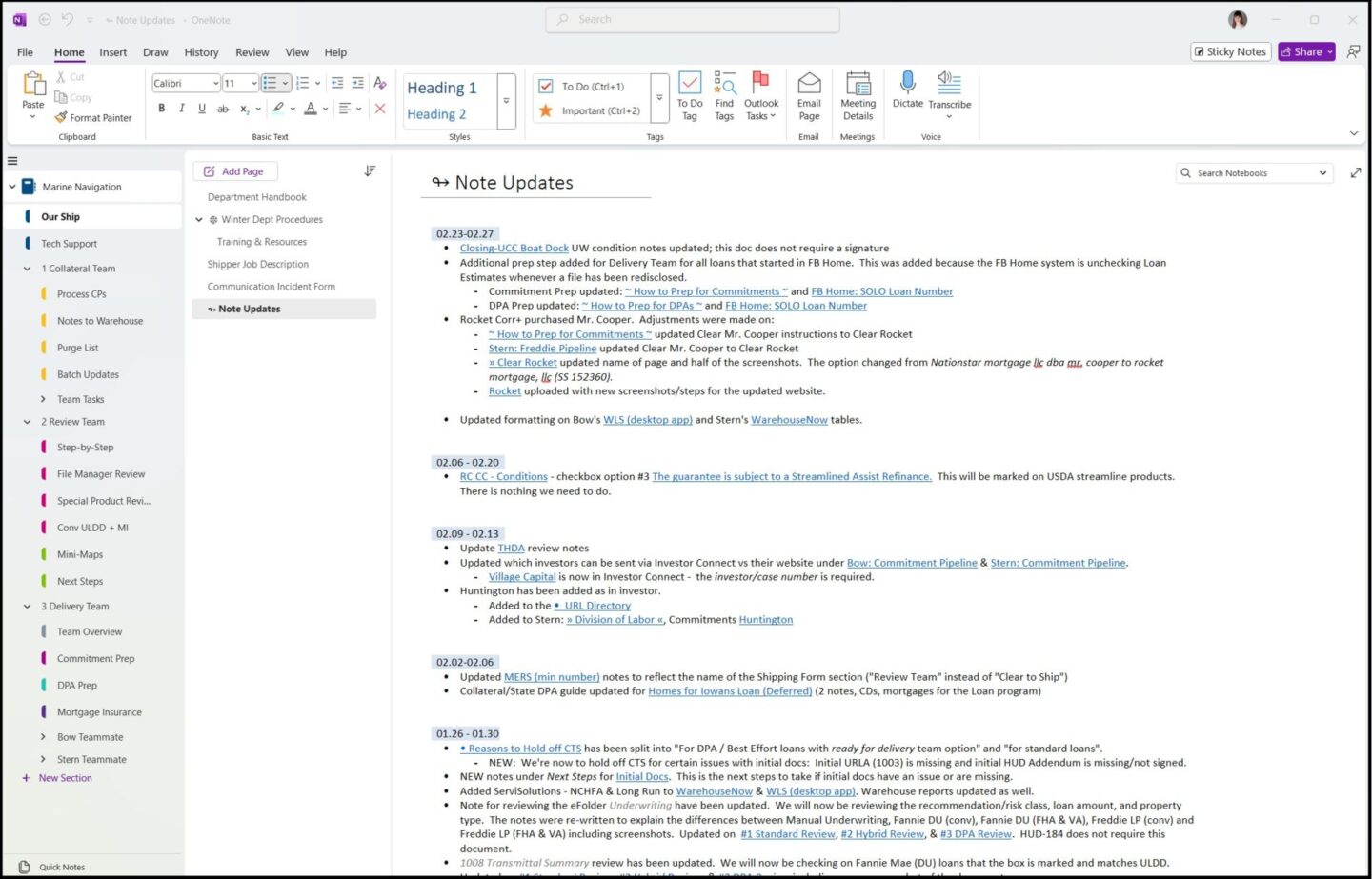The height and width of the screenshot is (879, 1372).
Task: Click the sort pages icon
Action: 370,171
